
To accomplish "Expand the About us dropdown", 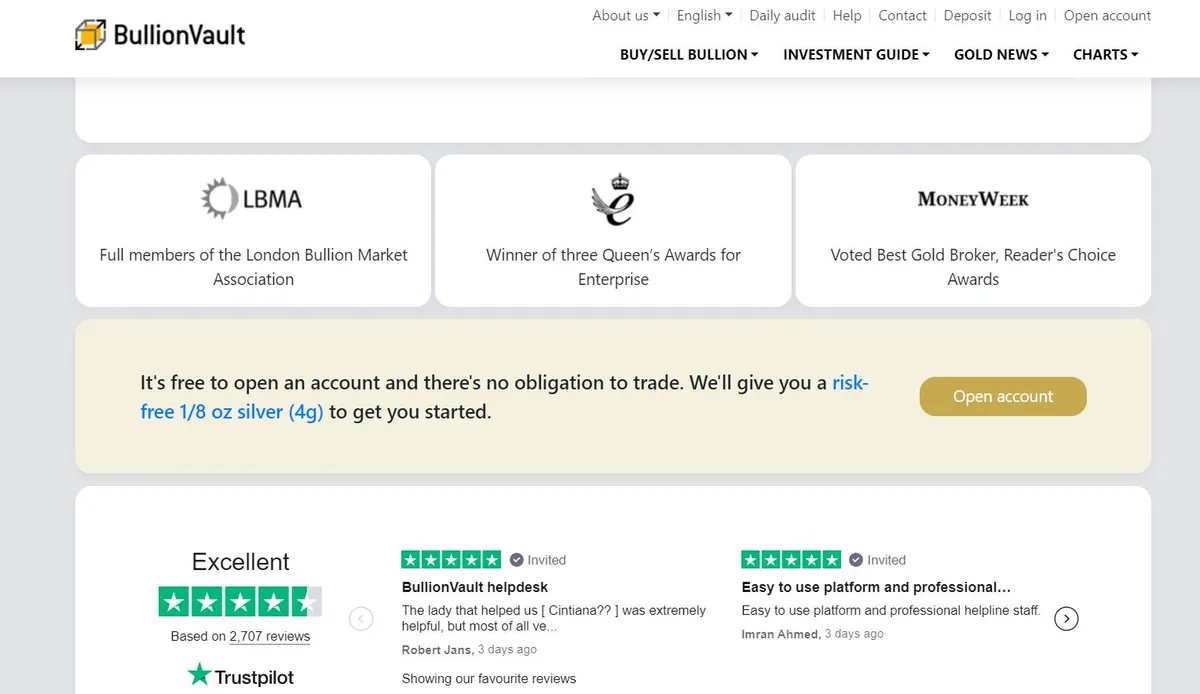I will (626, 15).
